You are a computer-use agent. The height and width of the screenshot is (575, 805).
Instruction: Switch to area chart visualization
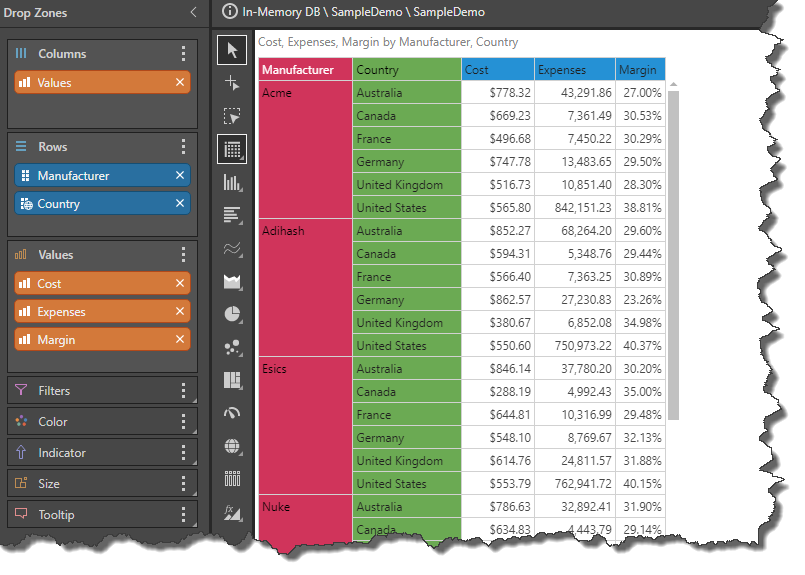232,282
